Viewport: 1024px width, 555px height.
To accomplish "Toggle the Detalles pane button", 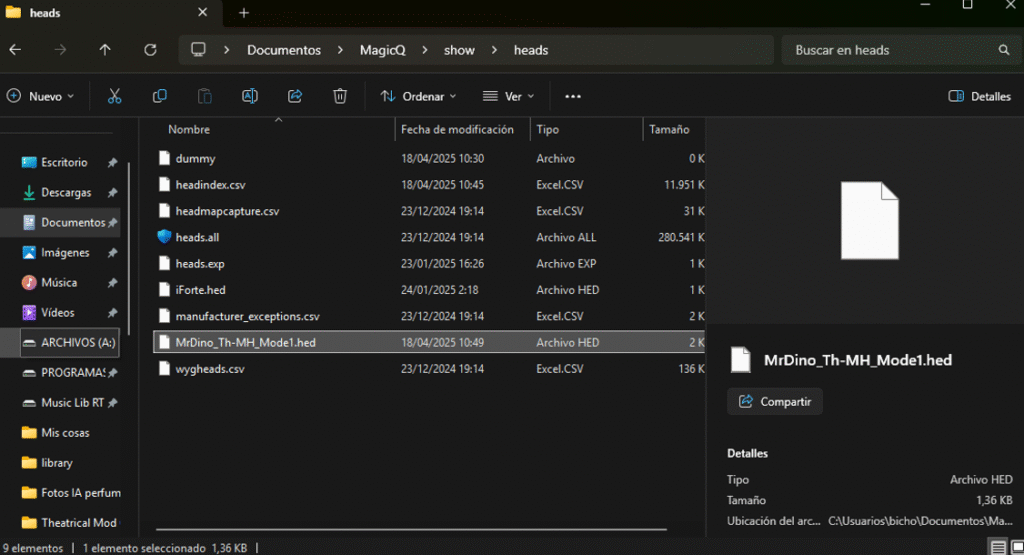I will 979,97.
